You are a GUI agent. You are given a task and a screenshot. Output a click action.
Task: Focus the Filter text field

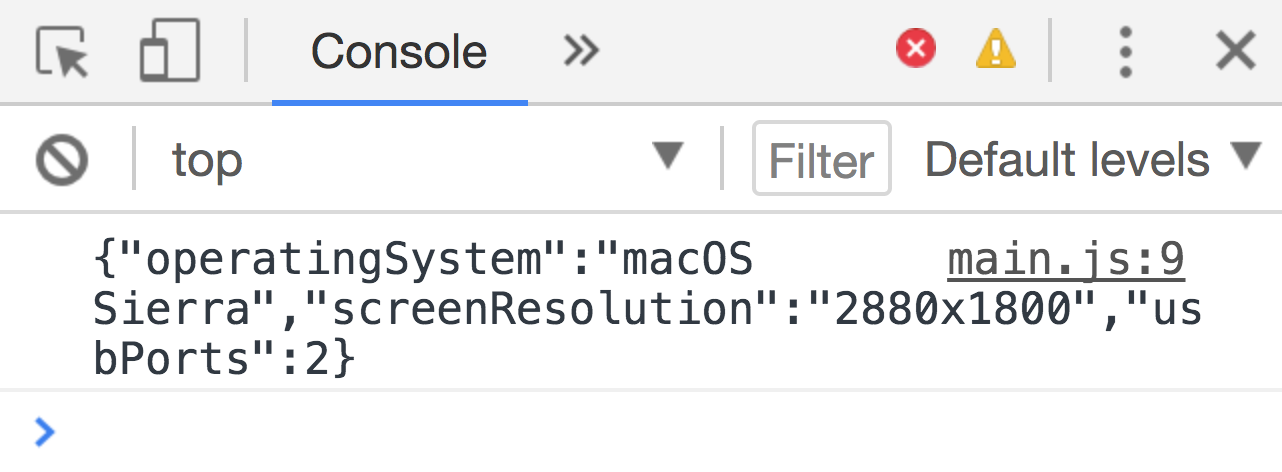coord(821,160)
